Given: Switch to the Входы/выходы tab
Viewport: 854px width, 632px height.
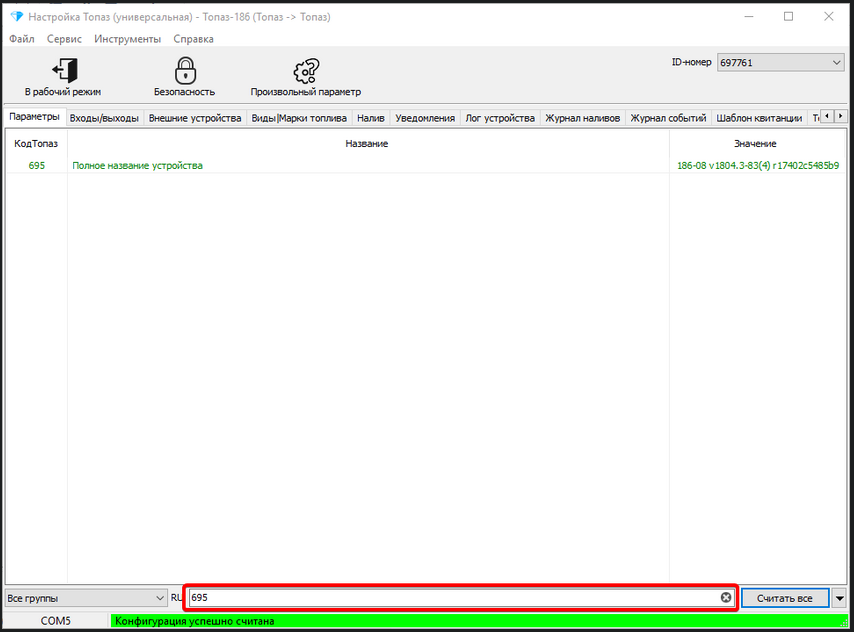Looking at the screenshot, I should [104, 118].
